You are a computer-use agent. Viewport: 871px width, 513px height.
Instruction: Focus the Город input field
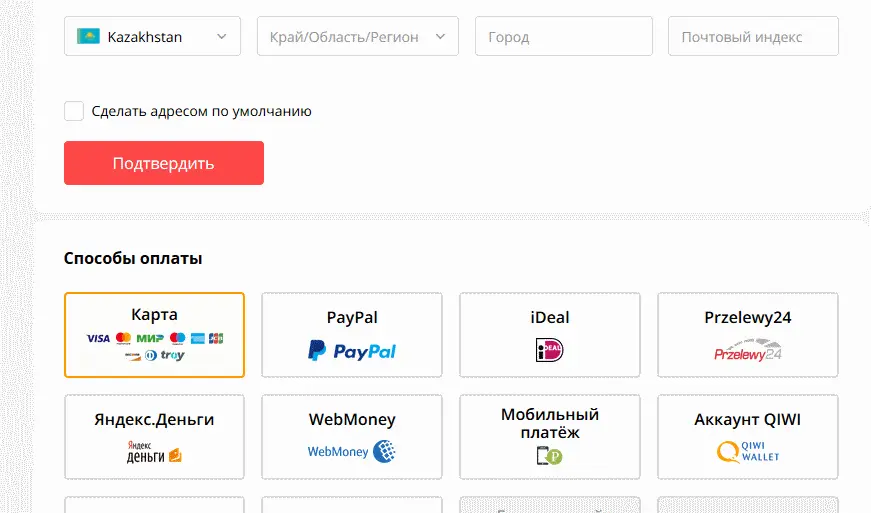click(564, 36)
